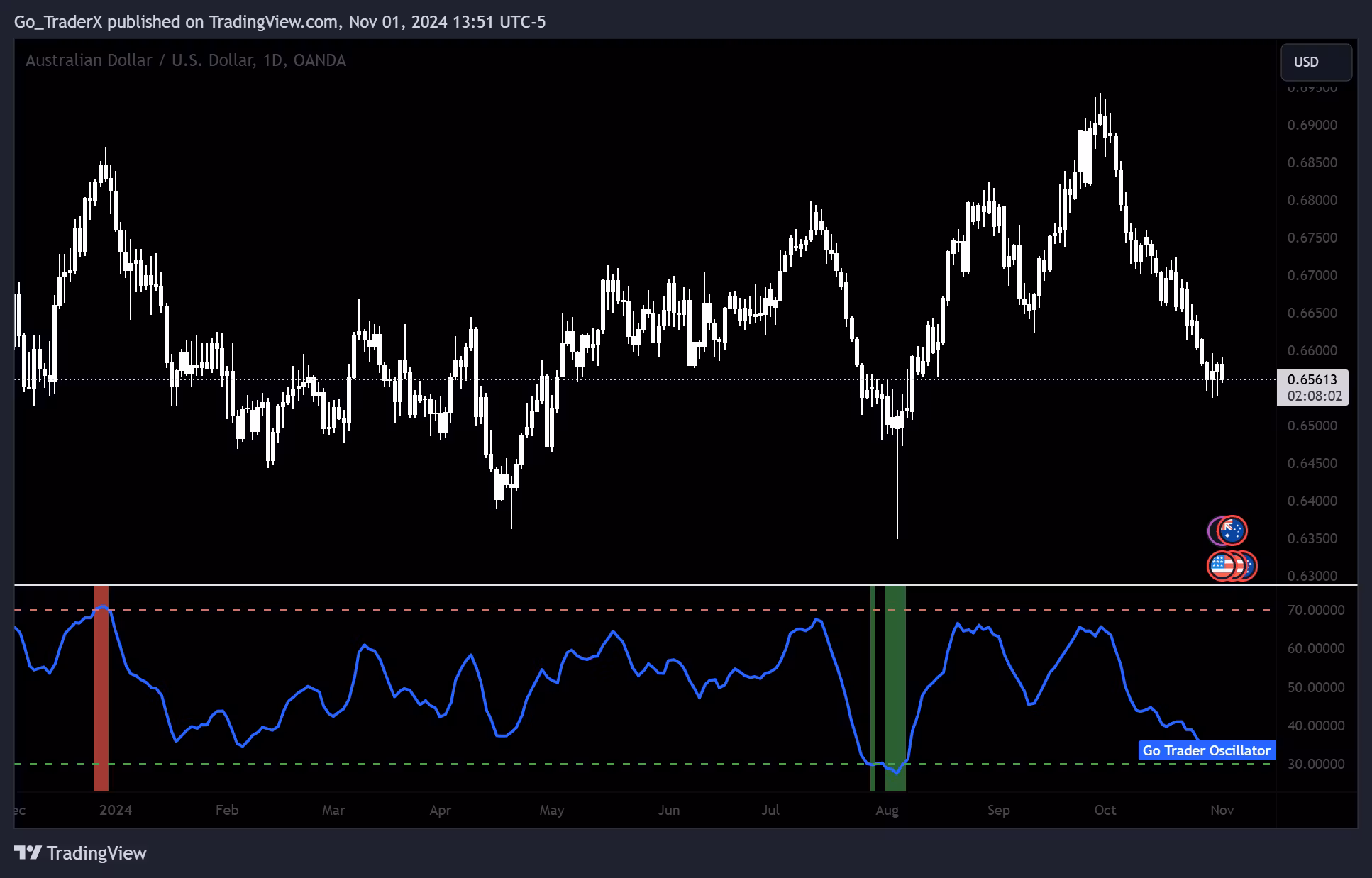Click the 2024 marker on time axis
Image resolution: width=1372 pixels, height=878 pixels.
point(116,810)
